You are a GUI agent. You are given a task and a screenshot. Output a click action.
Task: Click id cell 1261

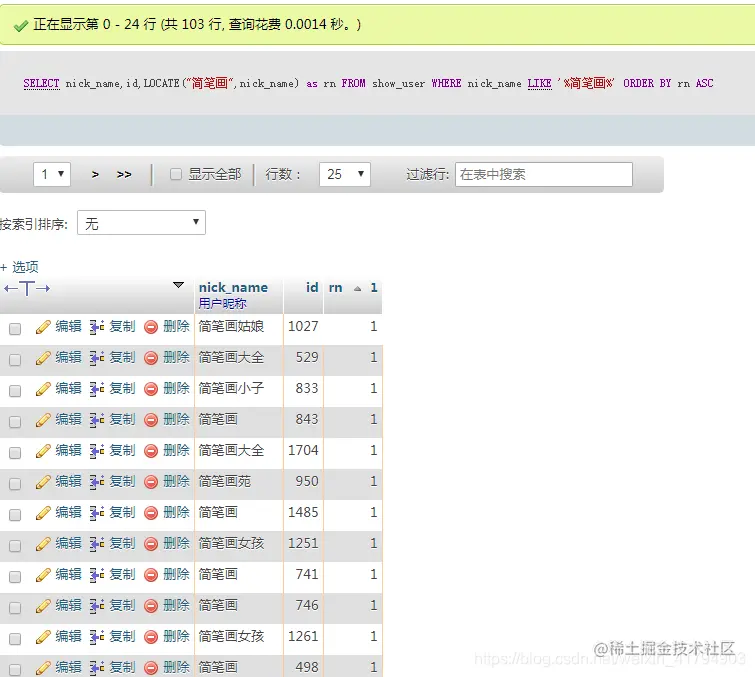click(303, 637)
